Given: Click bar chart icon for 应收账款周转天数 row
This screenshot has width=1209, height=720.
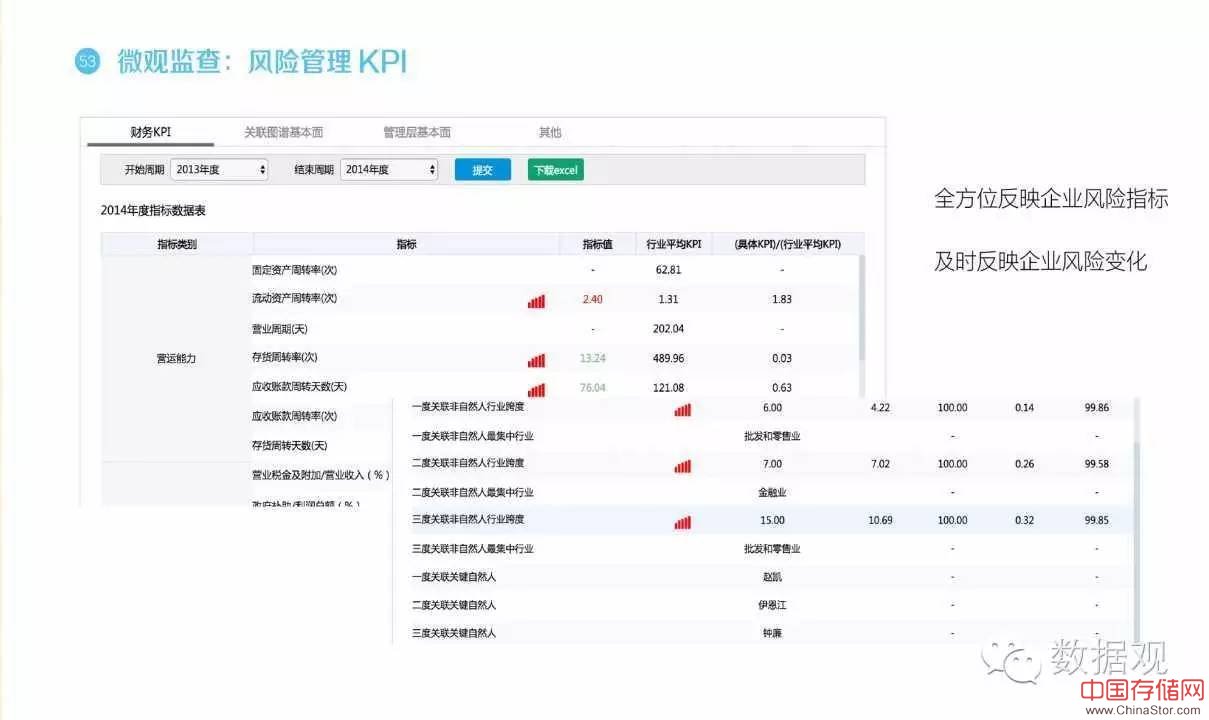Looking at the screenshot, I should (536, 389).
